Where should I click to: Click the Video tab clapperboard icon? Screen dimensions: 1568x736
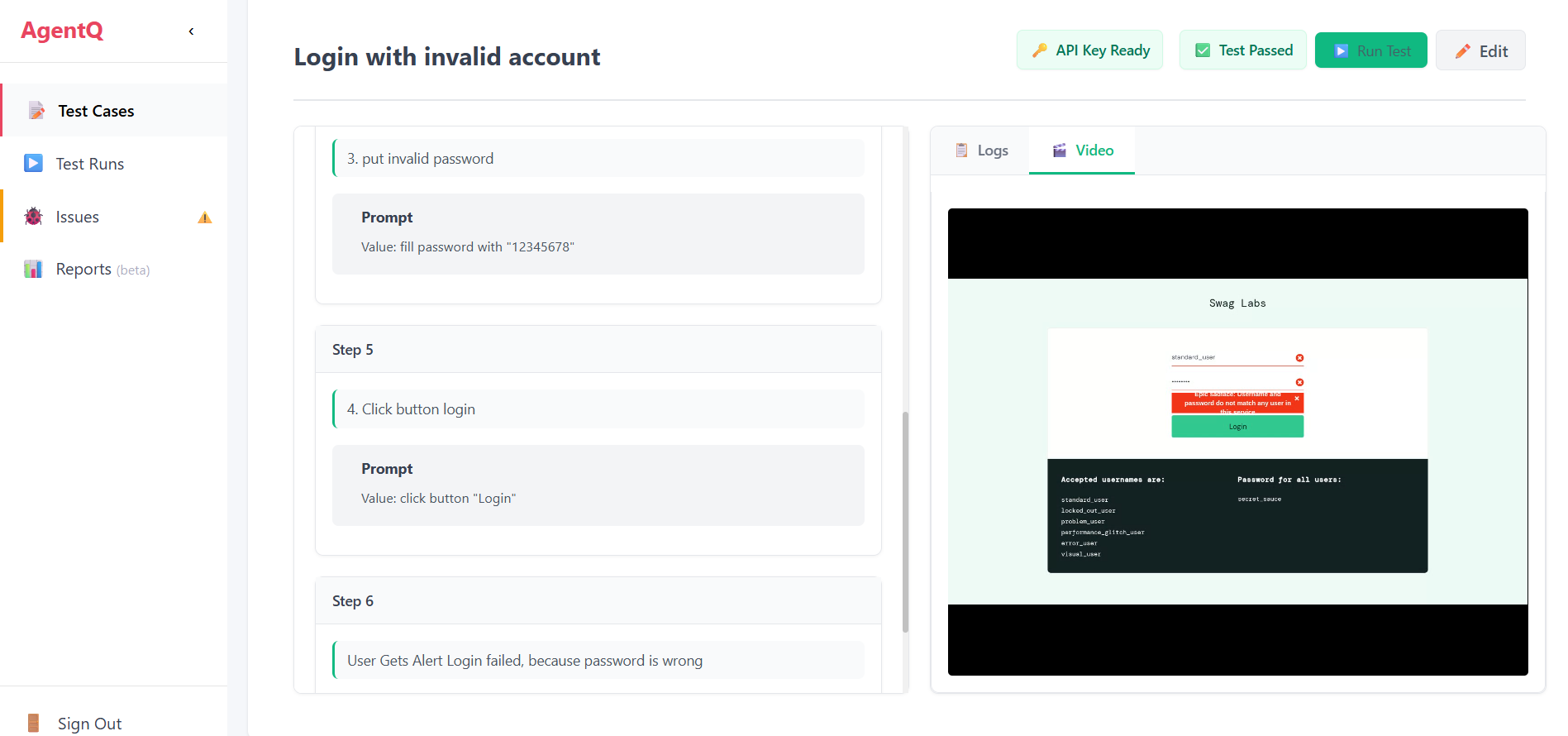point(1059,151)
